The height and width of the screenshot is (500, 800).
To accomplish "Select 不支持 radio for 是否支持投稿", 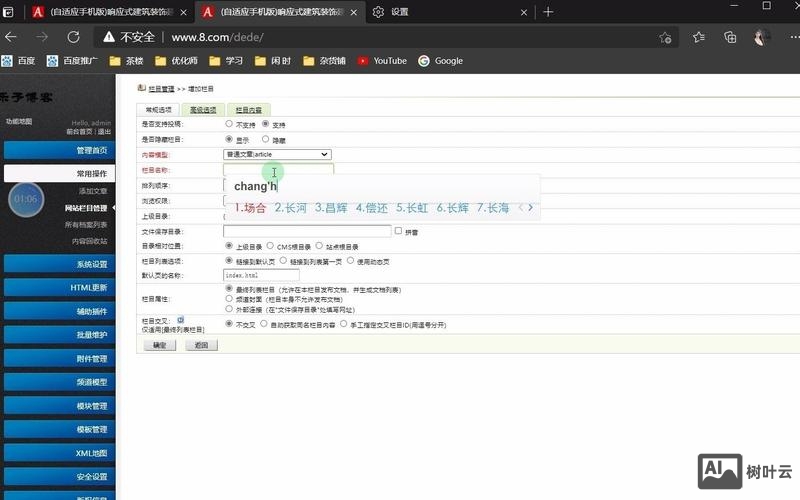I will tap(229, 123).
